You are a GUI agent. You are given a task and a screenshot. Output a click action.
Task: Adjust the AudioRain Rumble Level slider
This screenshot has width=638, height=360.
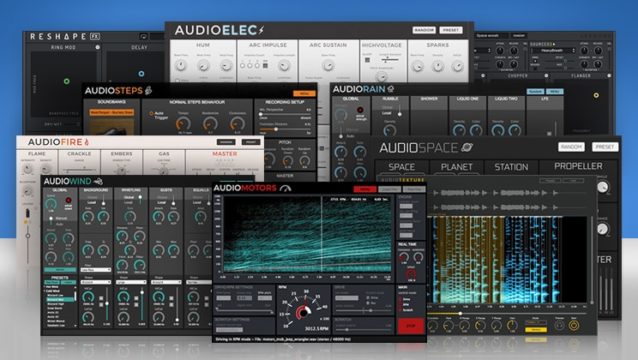pos(400,111)
